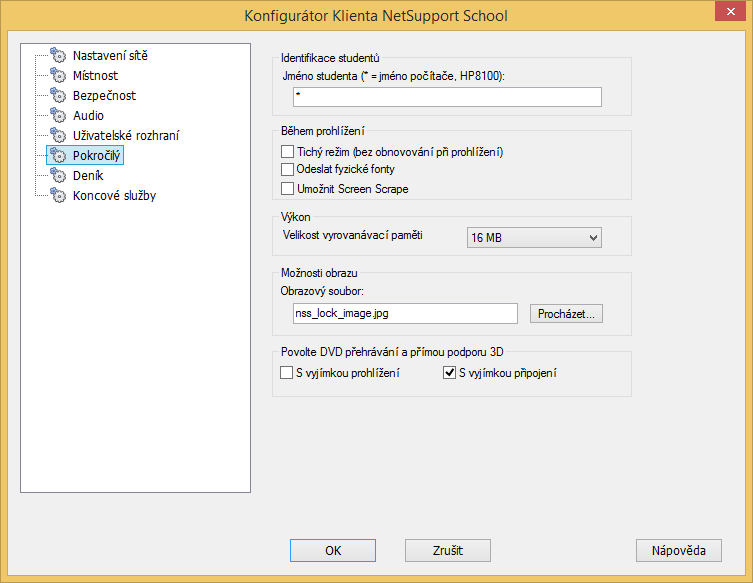Click the gear icon beside Audio
753x583 pixels.
click(x=58, y=115)
